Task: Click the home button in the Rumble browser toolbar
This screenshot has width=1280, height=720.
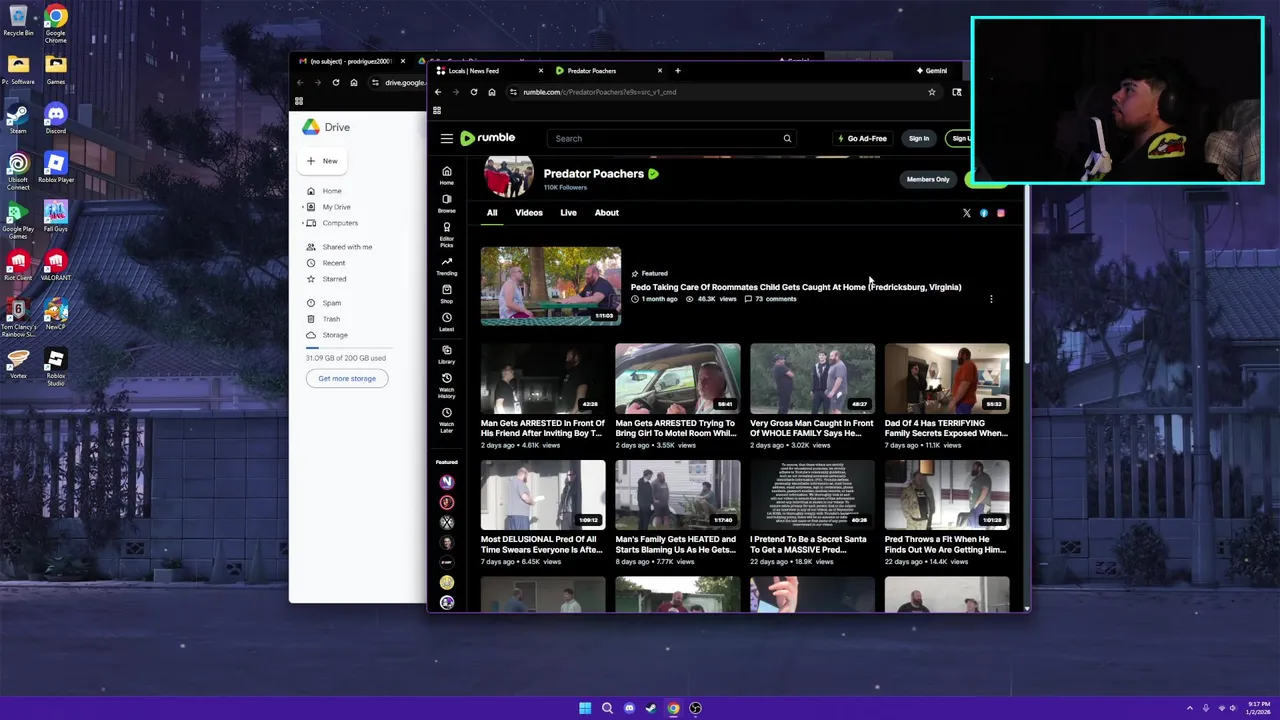Action: pyautogui.click(x=492, y=92)
